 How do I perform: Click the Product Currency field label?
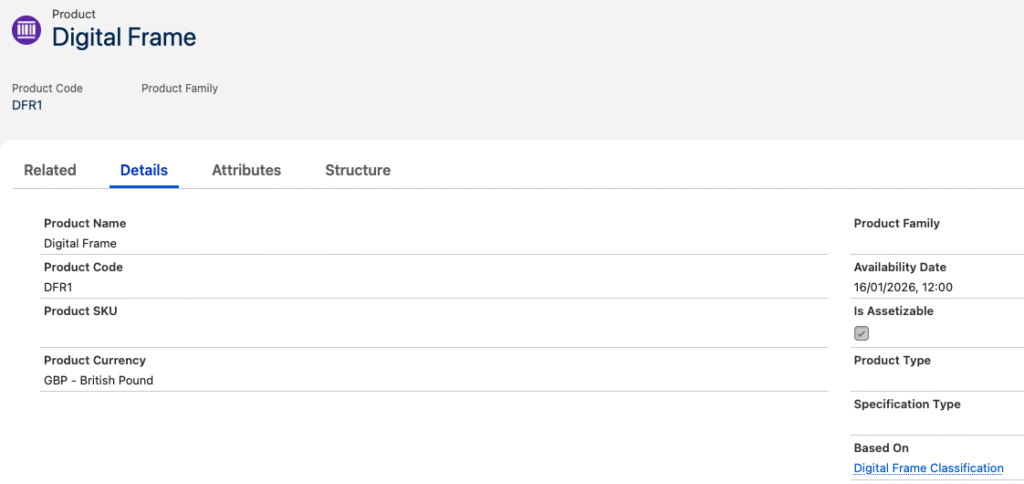[x=94, y=360]
